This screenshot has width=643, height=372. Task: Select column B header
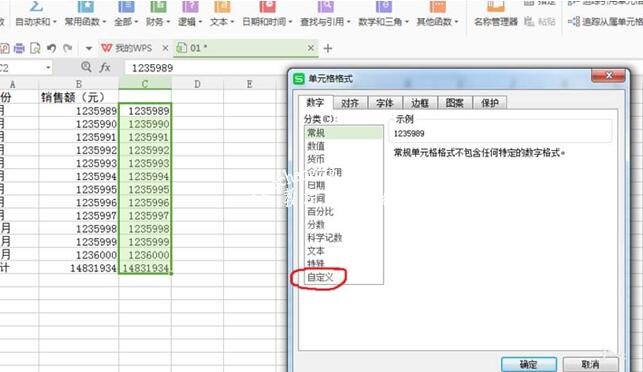point(79,84)
